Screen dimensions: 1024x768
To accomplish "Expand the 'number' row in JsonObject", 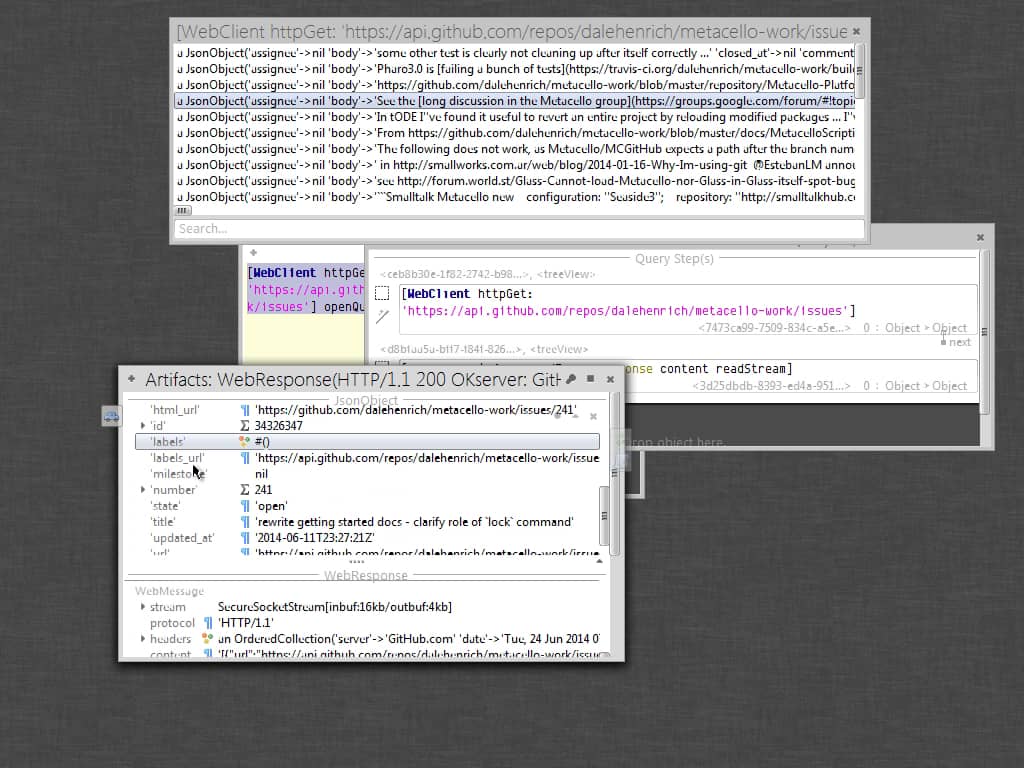I will tap(143, 490).
